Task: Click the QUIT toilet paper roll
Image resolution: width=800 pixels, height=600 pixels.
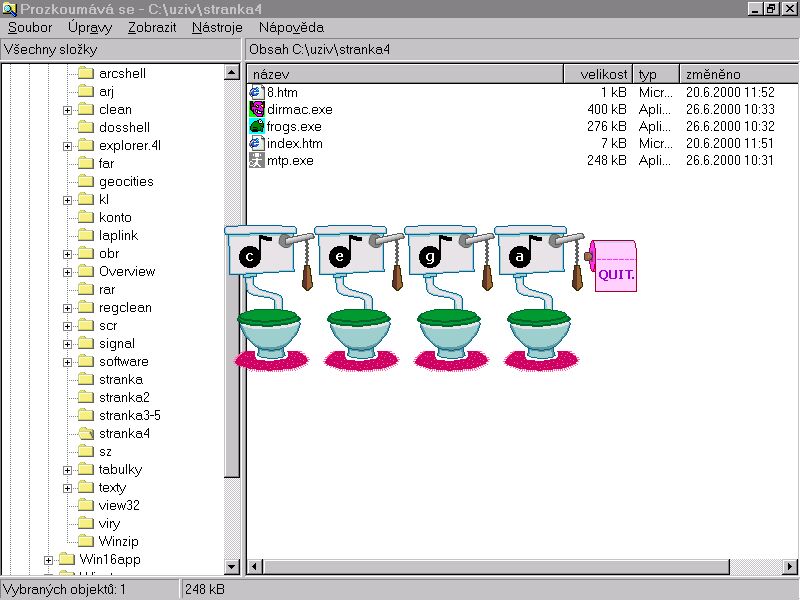Action: coord(615,267)
